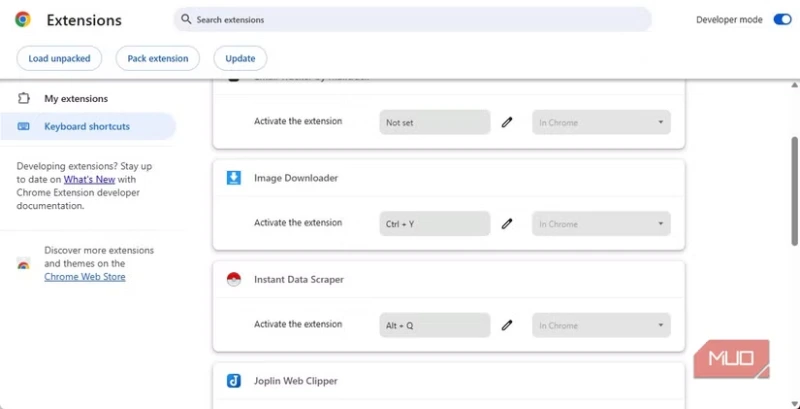Image resolution: width=800 pixels, height=409 pixels.
Task: Click the Joplin Web Clipper icon
Action: (233, 381)
